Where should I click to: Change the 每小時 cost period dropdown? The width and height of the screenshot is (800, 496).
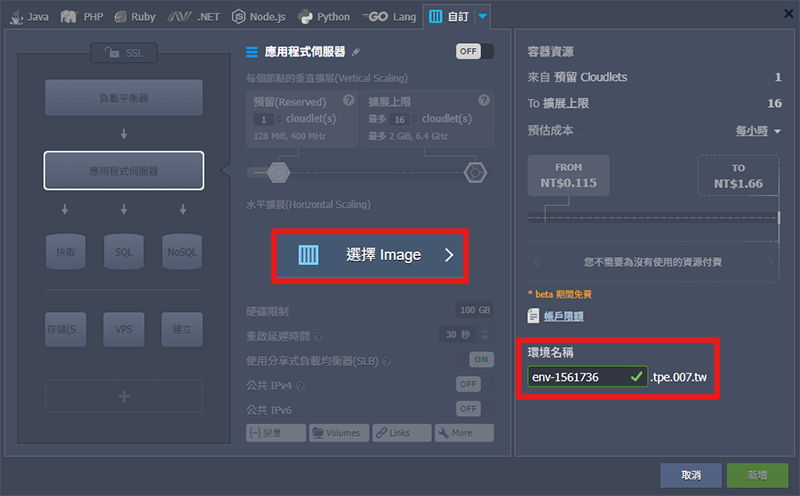coord(758,131)
